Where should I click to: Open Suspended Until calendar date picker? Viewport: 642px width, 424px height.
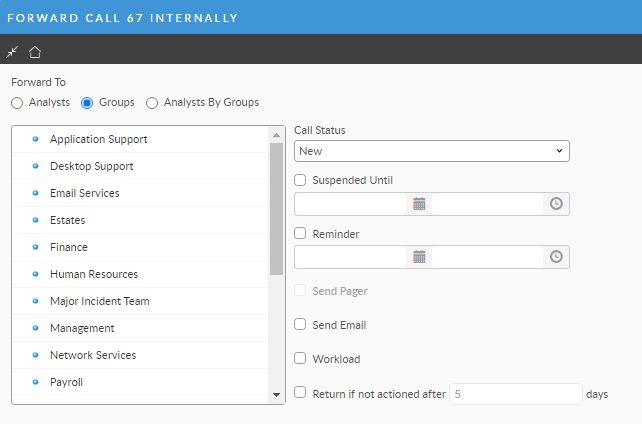coord(420,203)
